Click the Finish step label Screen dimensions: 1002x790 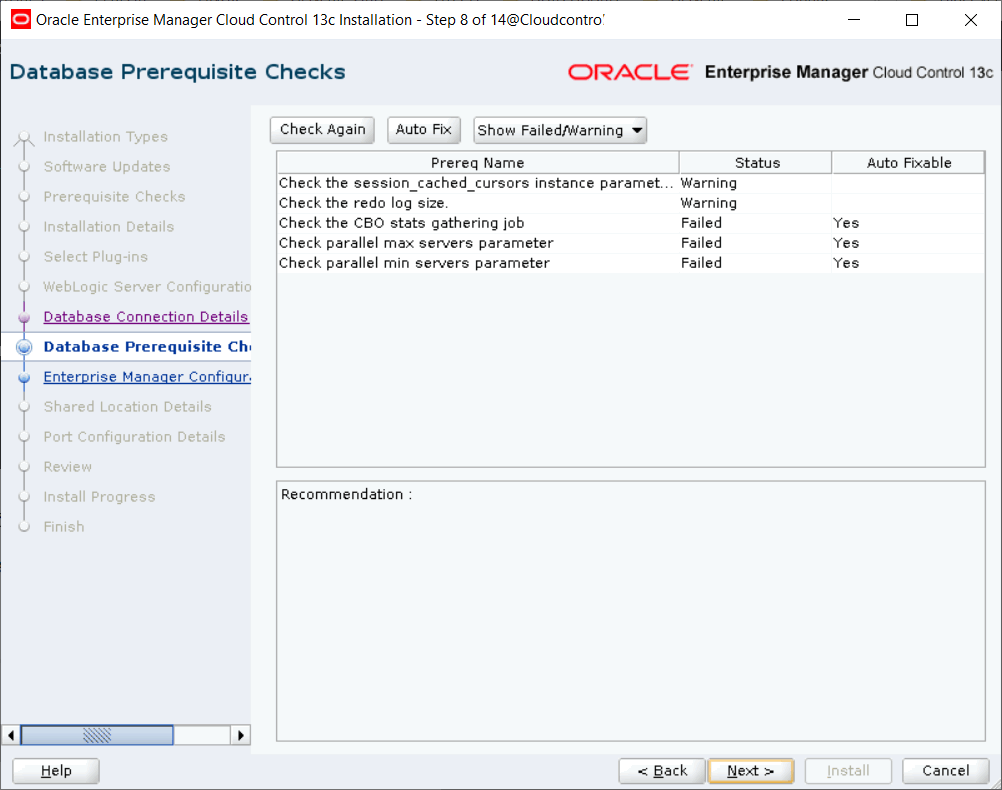[x=64, y=527]
